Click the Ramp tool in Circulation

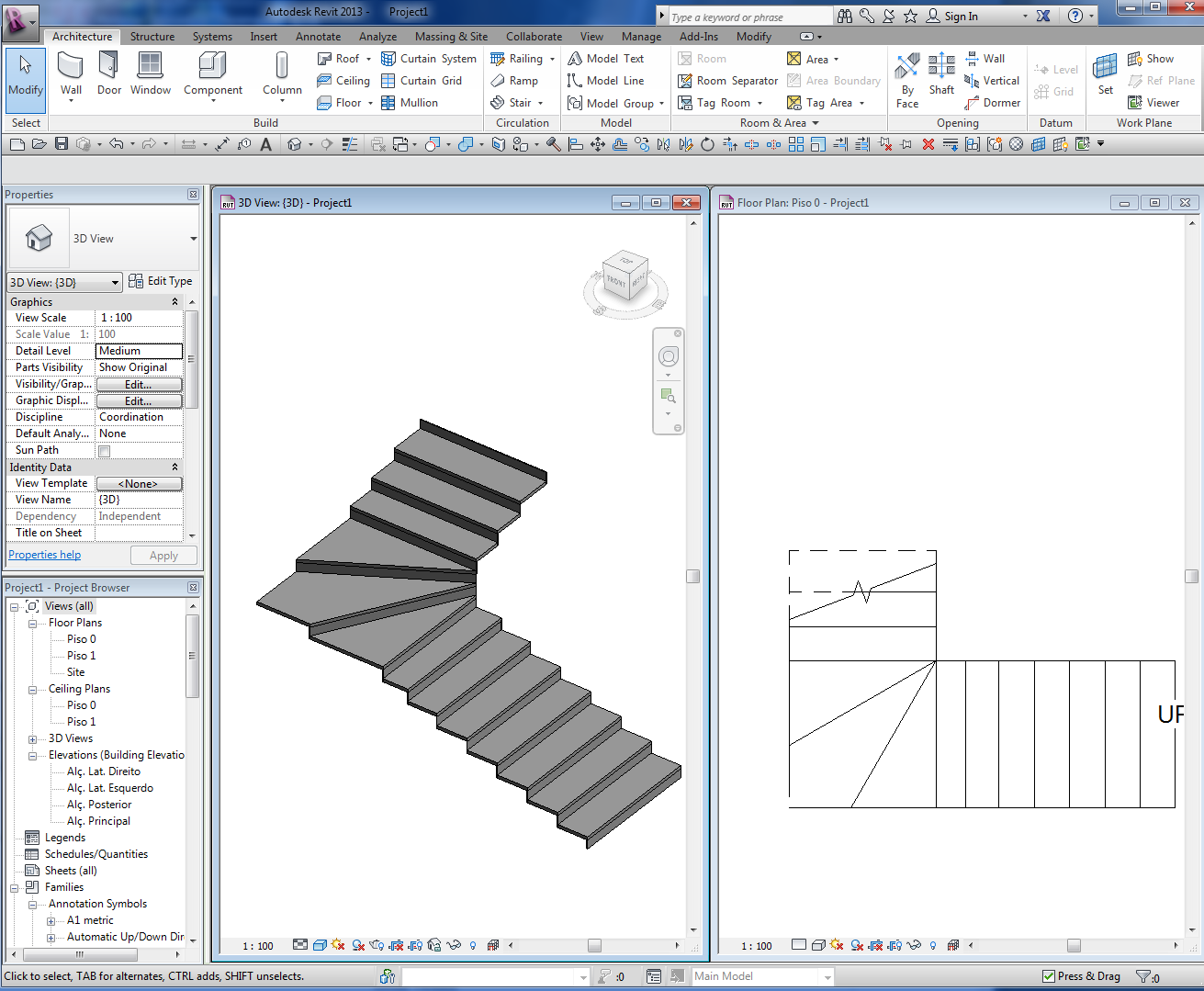click(x=514, y=81)
